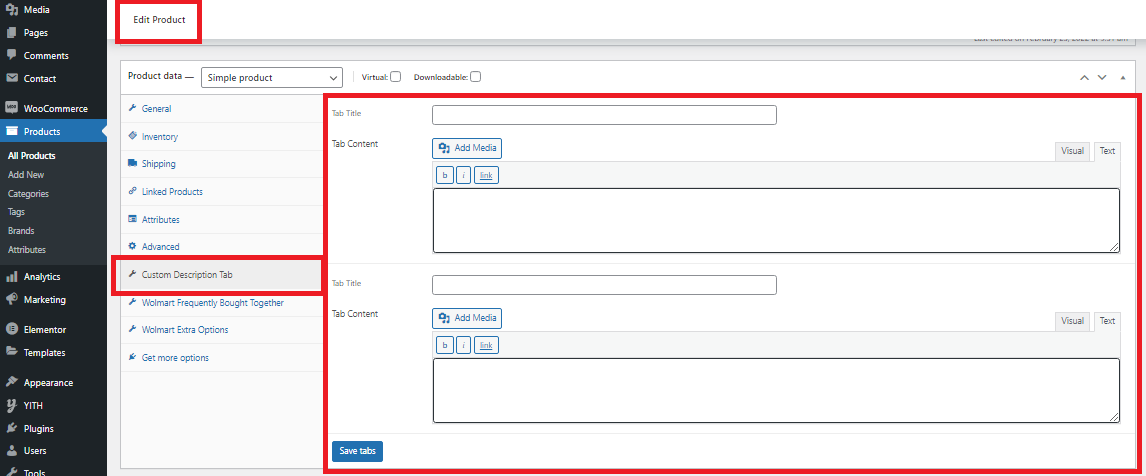
Task: Insert link in second editor toolbar
Action: tap(486, 345)
